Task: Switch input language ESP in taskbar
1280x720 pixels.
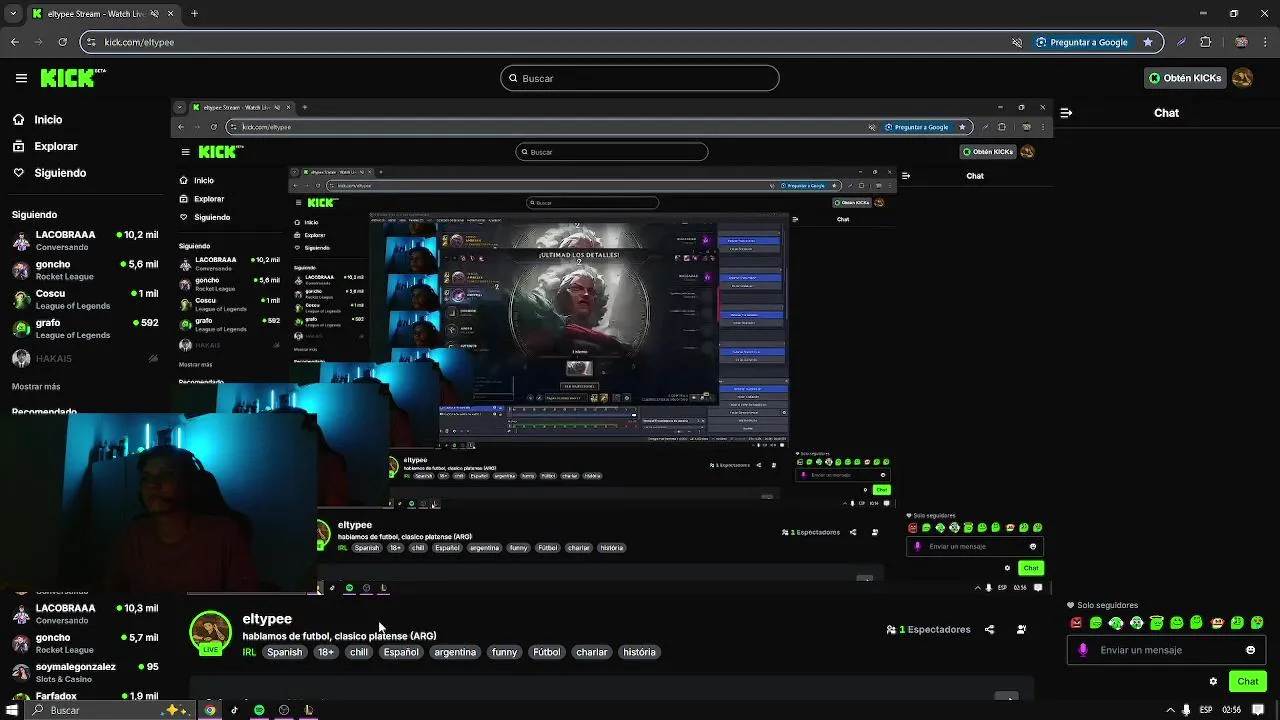Action: [1206, 710]
